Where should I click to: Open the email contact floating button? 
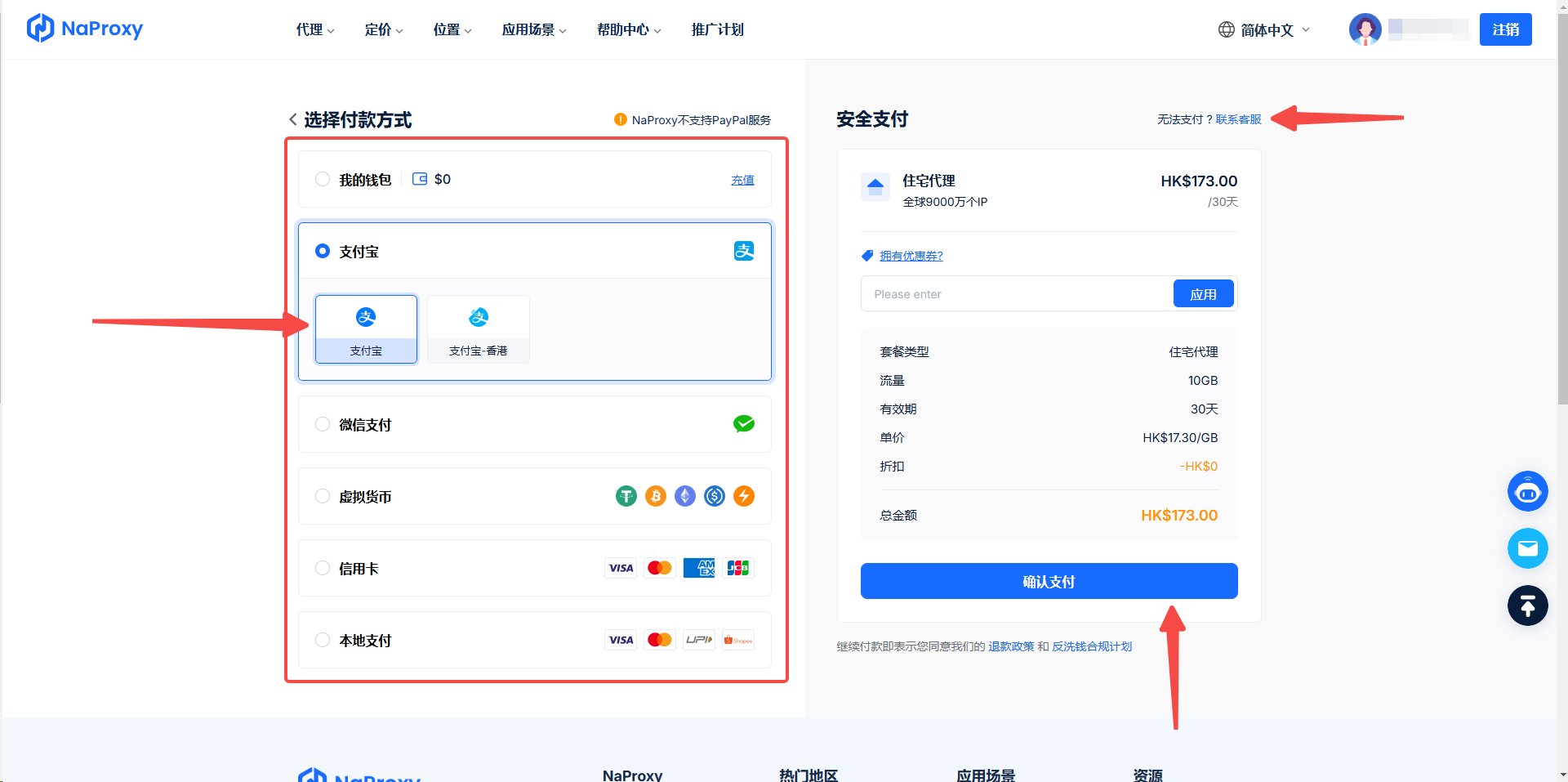[x=1527, y=548]
